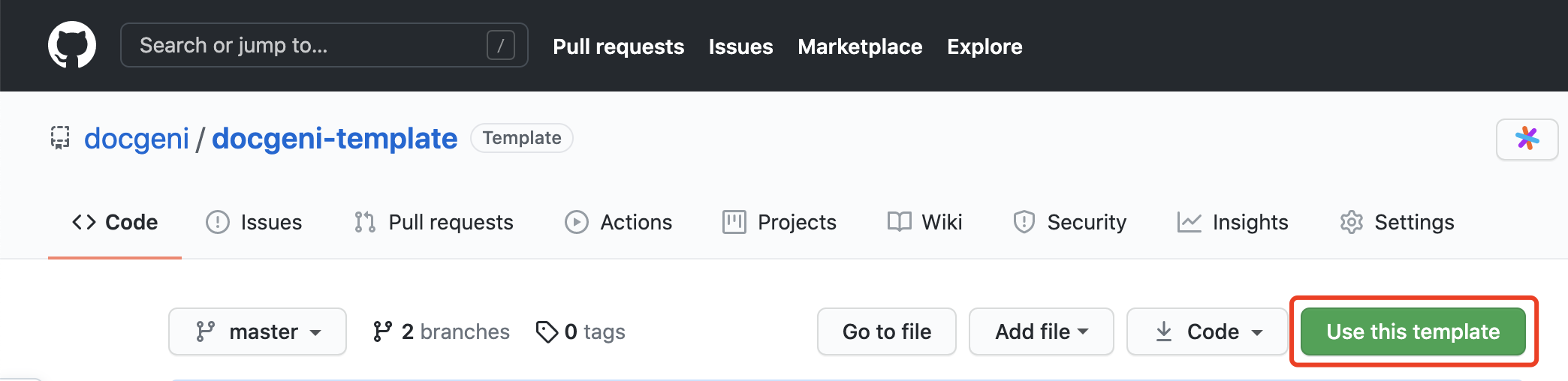Click the GitHub Octocat logo
The height and width of the screenshot is (381, 1568).
tap(72, 45)
